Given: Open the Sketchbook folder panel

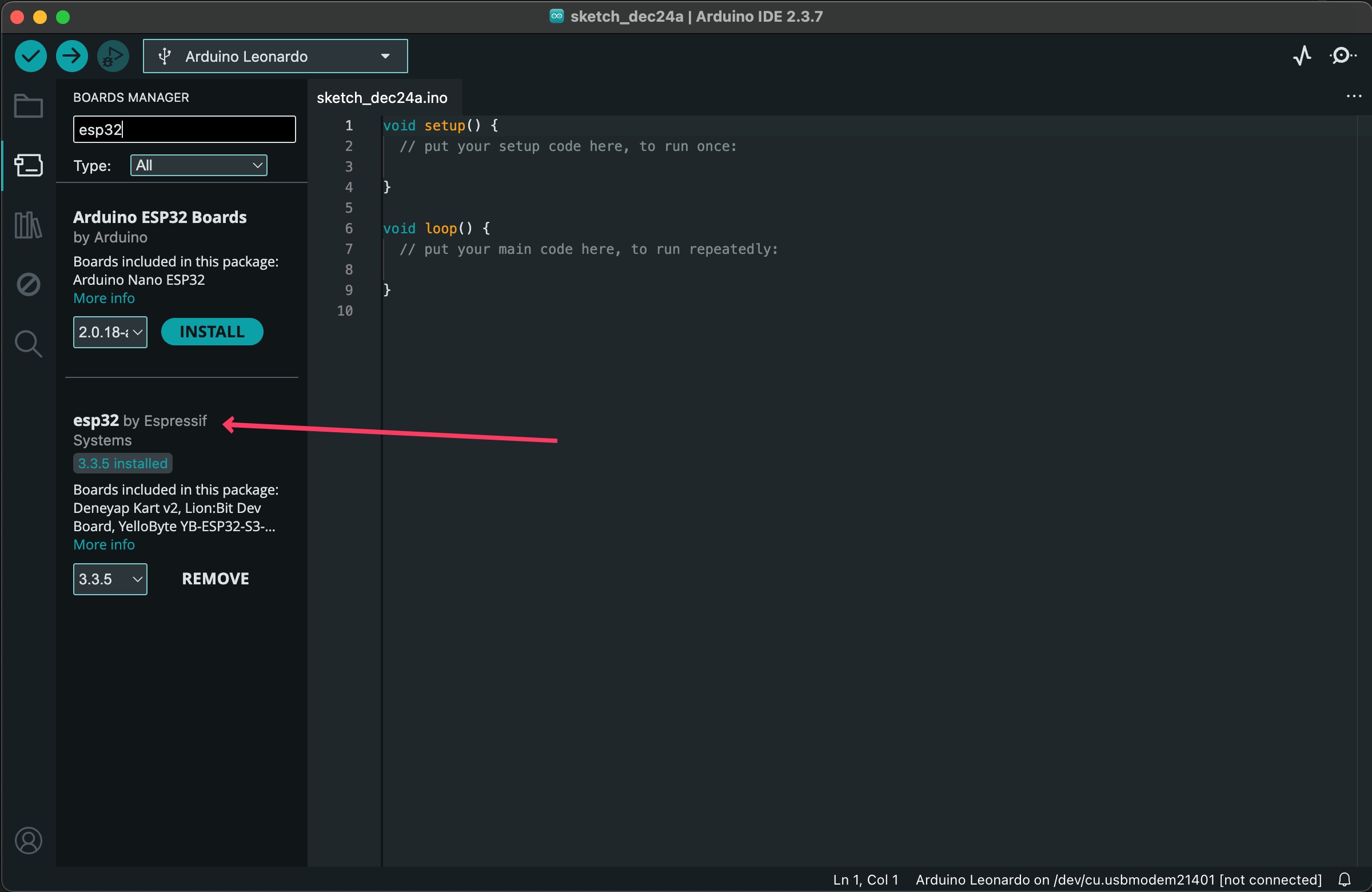Looking at the screenshot, I should [x=28, y=106].
